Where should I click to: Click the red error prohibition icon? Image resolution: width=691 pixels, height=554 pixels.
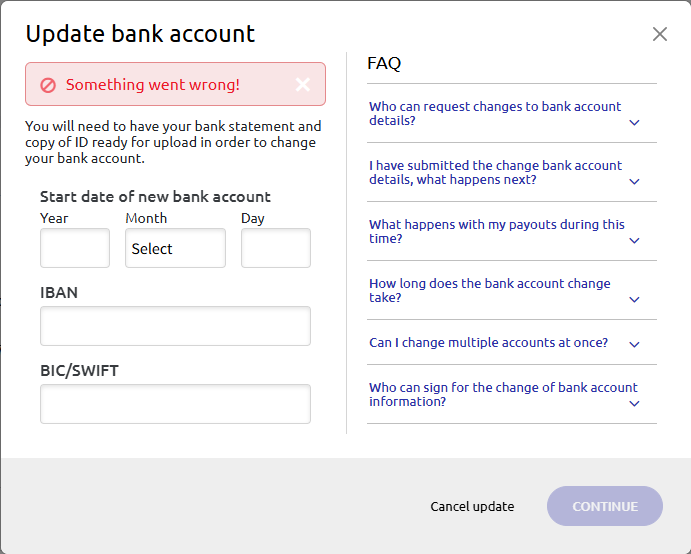click(x=48, y=85)
